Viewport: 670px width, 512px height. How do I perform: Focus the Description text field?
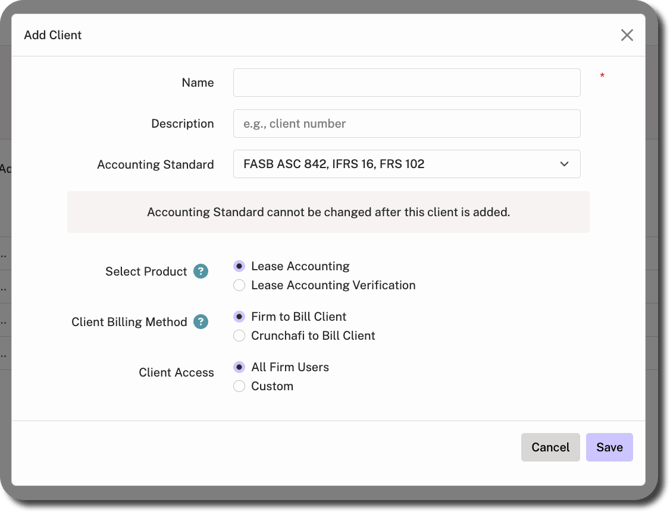pos(406,124)
